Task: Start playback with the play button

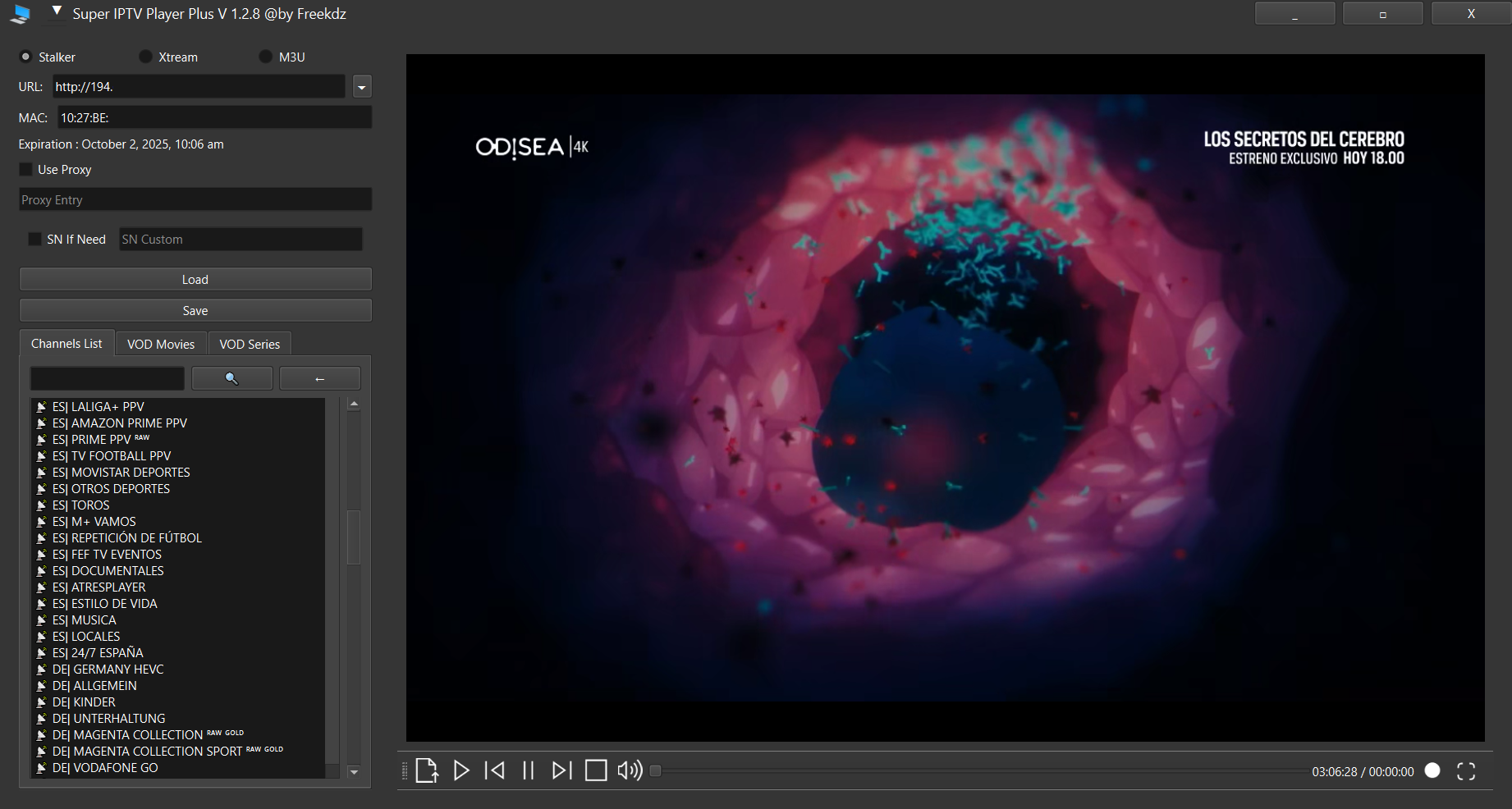Action: 461,770
